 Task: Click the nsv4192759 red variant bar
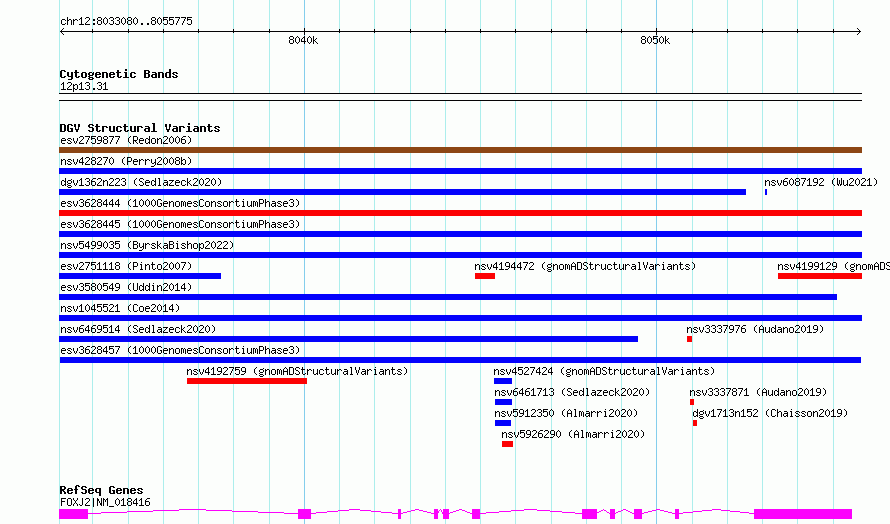(247, 381)
